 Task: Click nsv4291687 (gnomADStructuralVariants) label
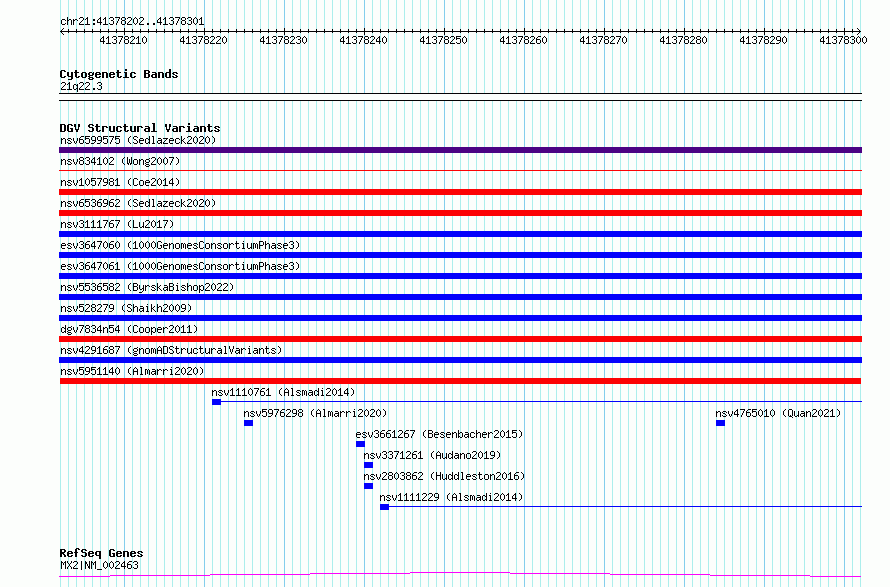(x=171, y=350)
